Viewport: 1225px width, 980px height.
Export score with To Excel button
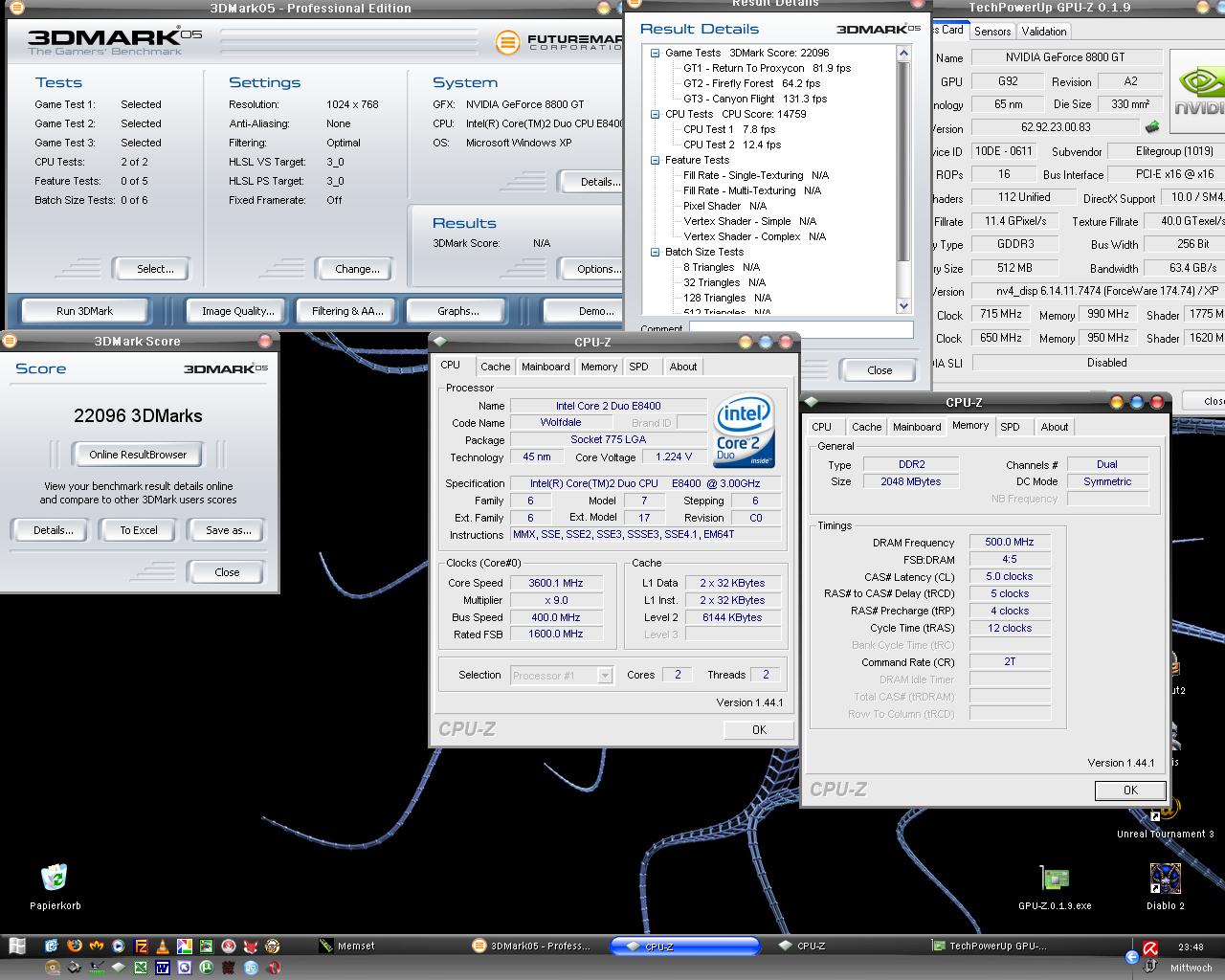coord(139,530)
